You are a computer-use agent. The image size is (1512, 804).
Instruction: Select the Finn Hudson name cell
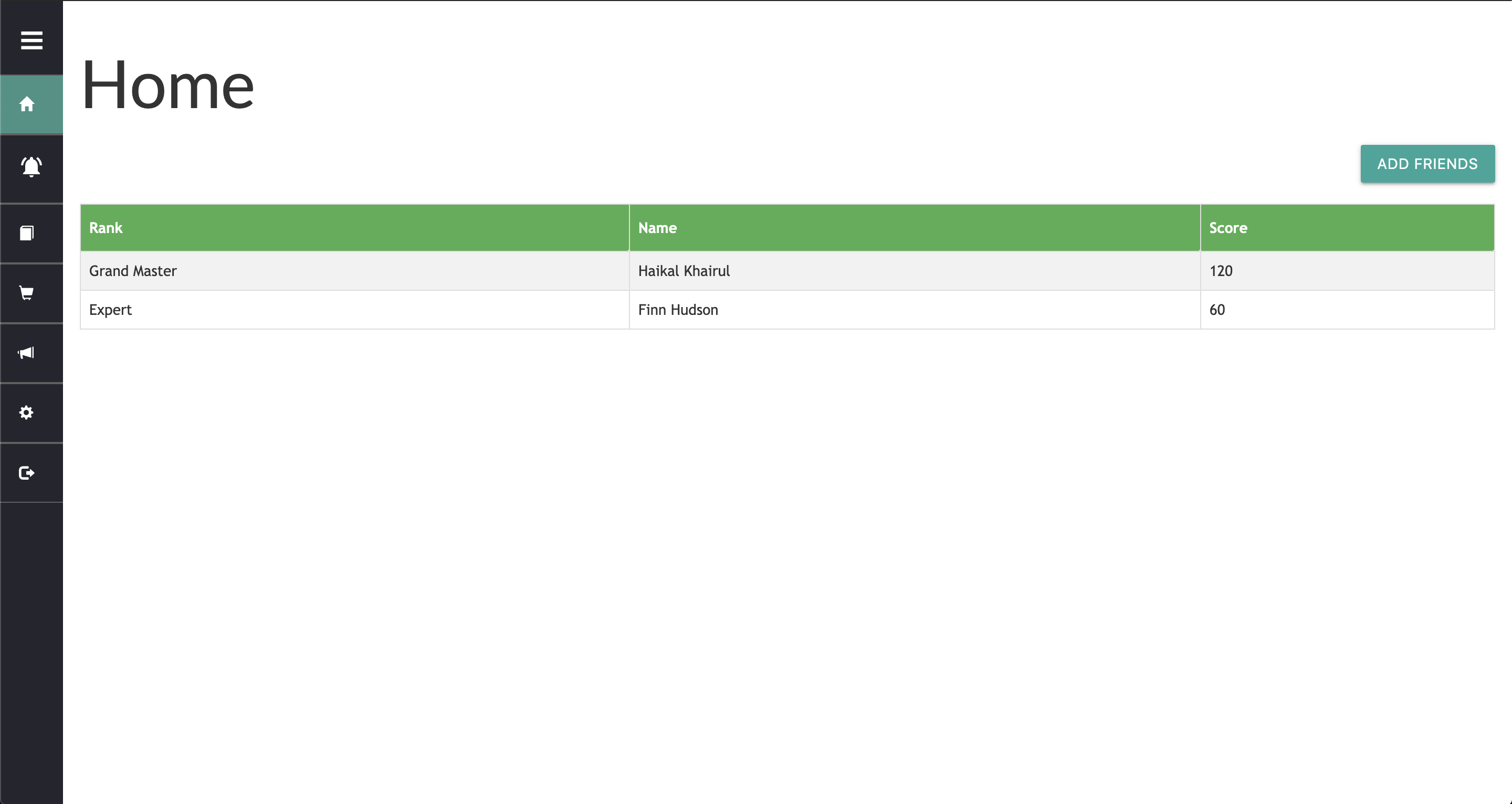click(678, 310)
